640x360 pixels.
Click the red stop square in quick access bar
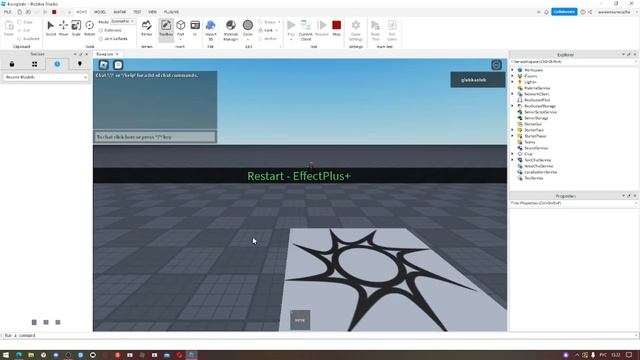(x=54, y=12)
